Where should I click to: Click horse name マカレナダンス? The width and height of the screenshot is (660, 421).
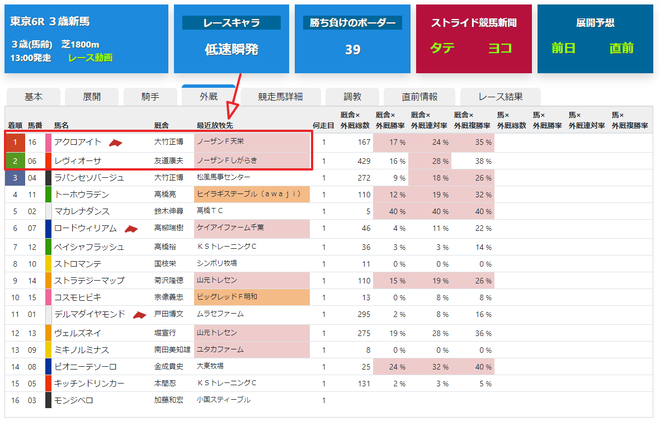(82, 211)
